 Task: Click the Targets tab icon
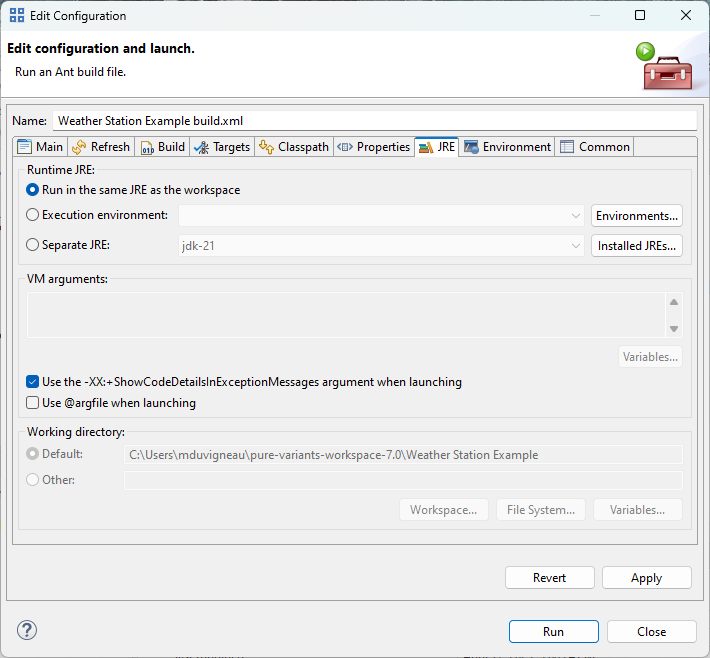(201, 147)
